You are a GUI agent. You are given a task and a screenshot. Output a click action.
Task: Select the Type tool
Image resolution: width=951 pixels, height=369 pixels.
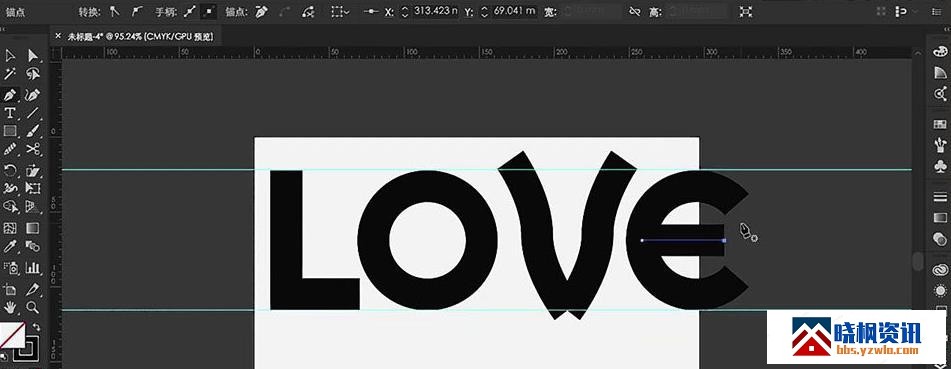[x=10, y=113]
